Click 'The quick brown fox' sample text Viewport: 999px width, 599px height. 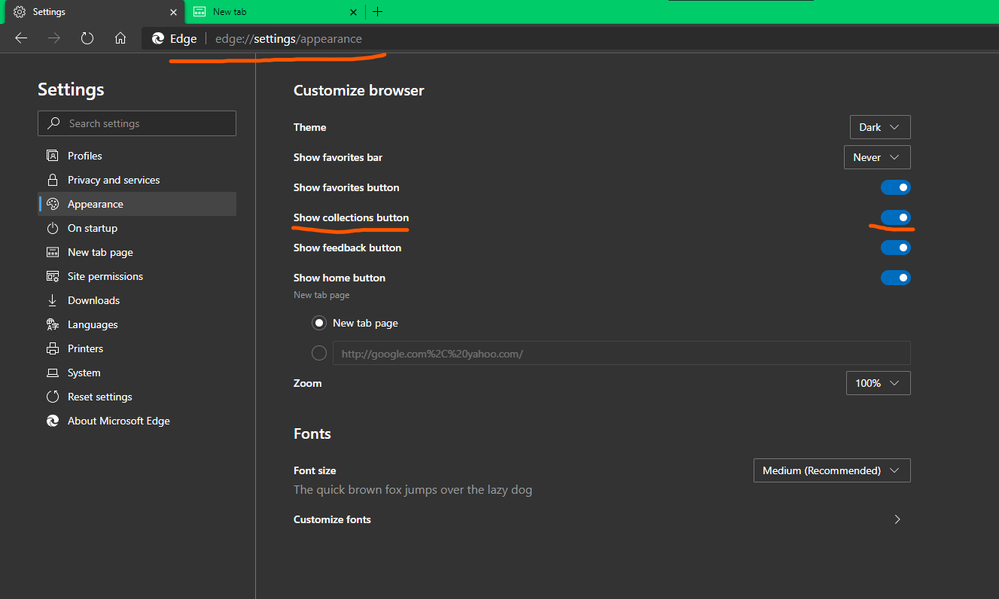413,489
